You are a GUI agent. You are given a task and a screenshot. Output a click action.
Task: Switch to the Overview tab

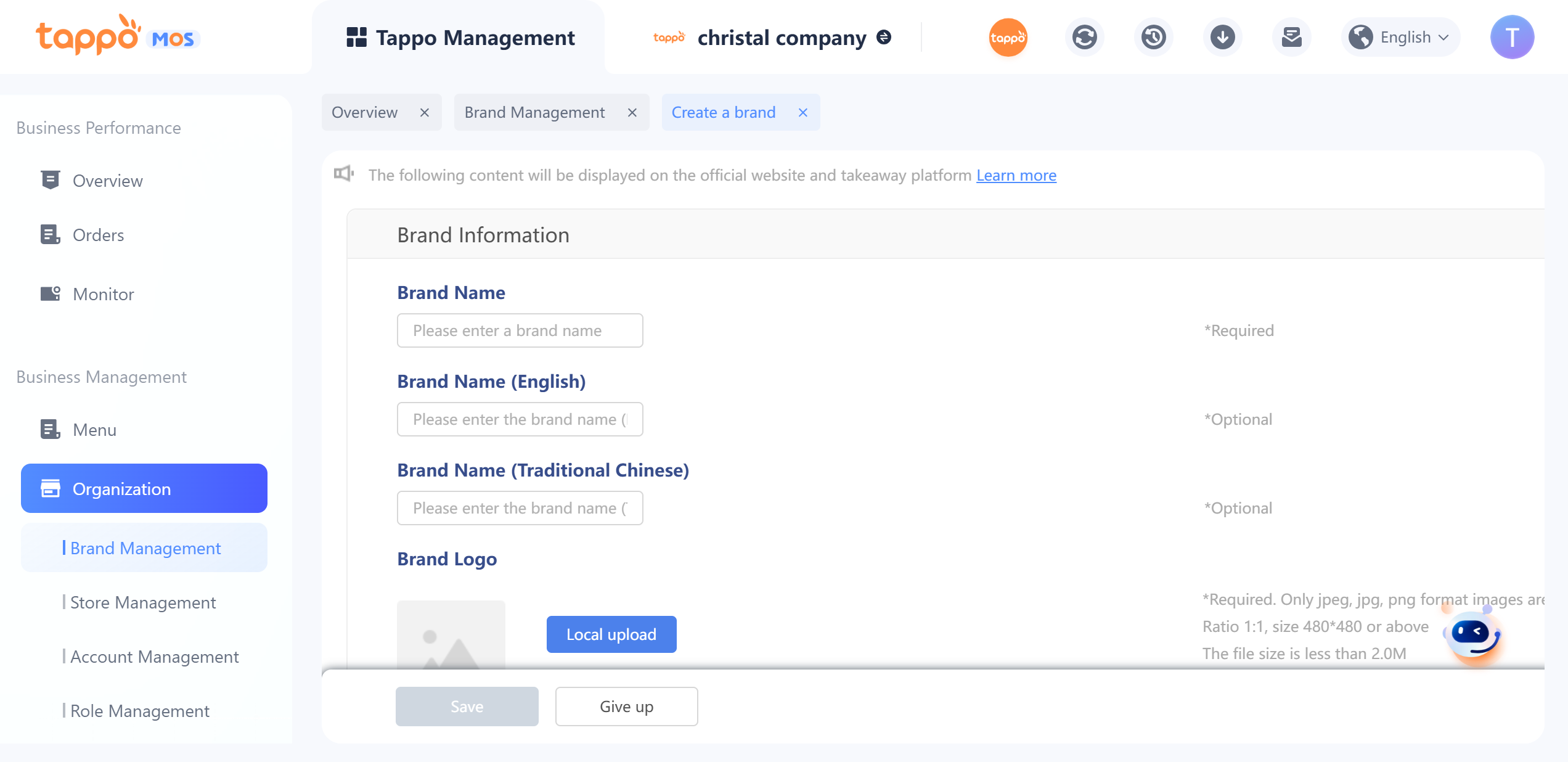click(364, 112)
